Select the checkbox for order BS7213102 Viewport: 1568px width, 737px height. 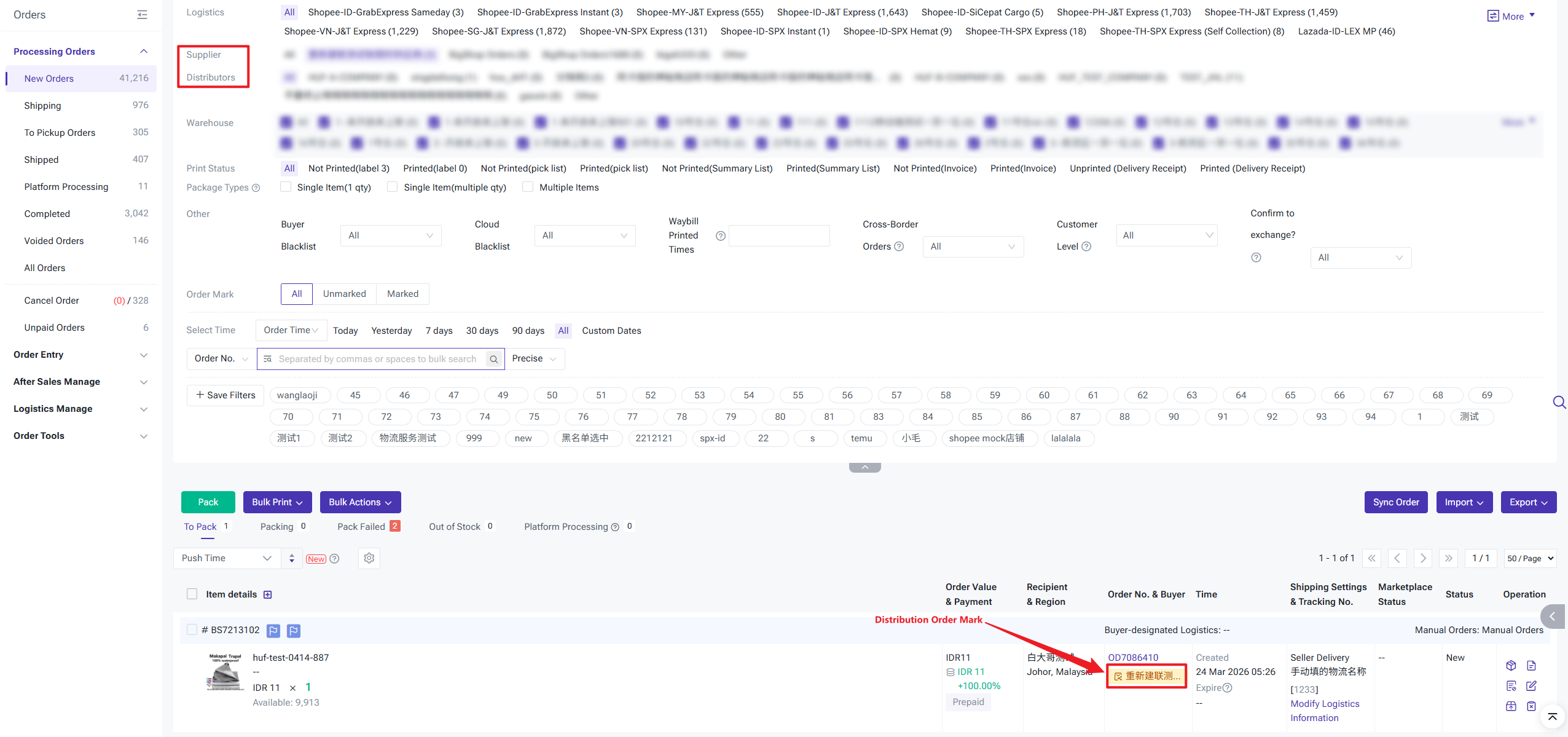point(192,629)
